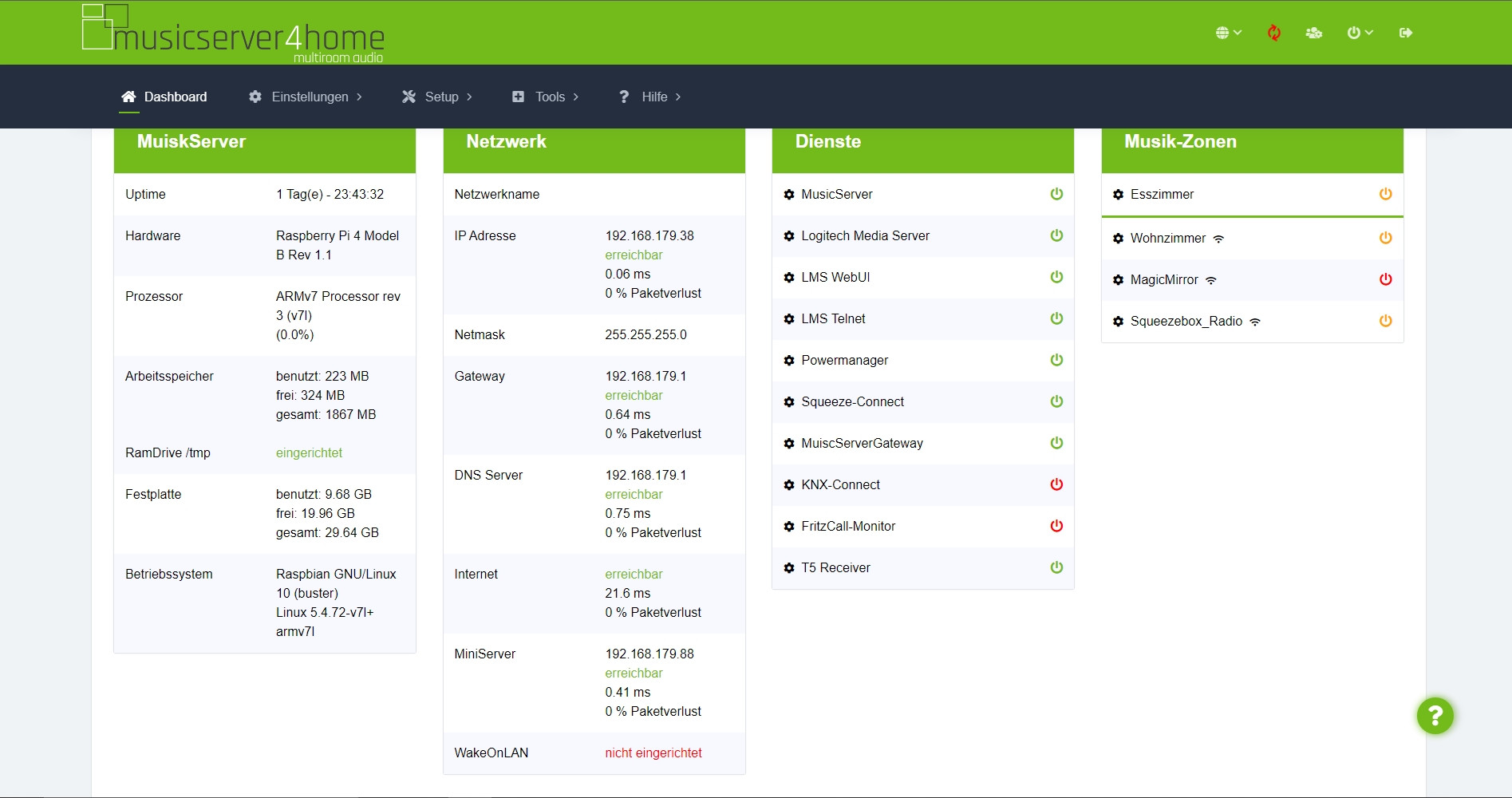The height and width of the screenshot is (798, 1512).
Task: Expand the Einstellungen menu
Action: 306,97
